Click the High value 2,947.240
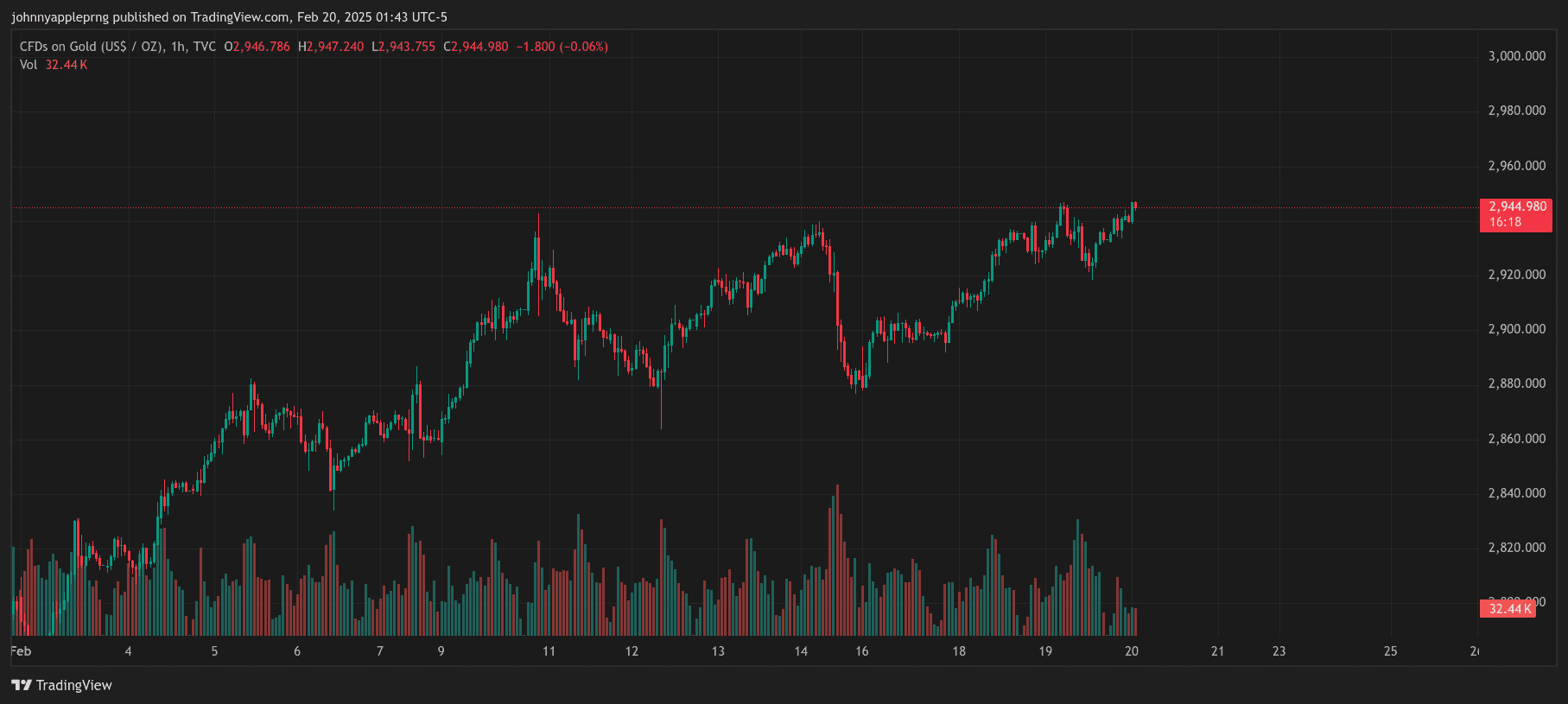Image resolution: width=1568 pixels, height=704 pixels. coord(335,47)
